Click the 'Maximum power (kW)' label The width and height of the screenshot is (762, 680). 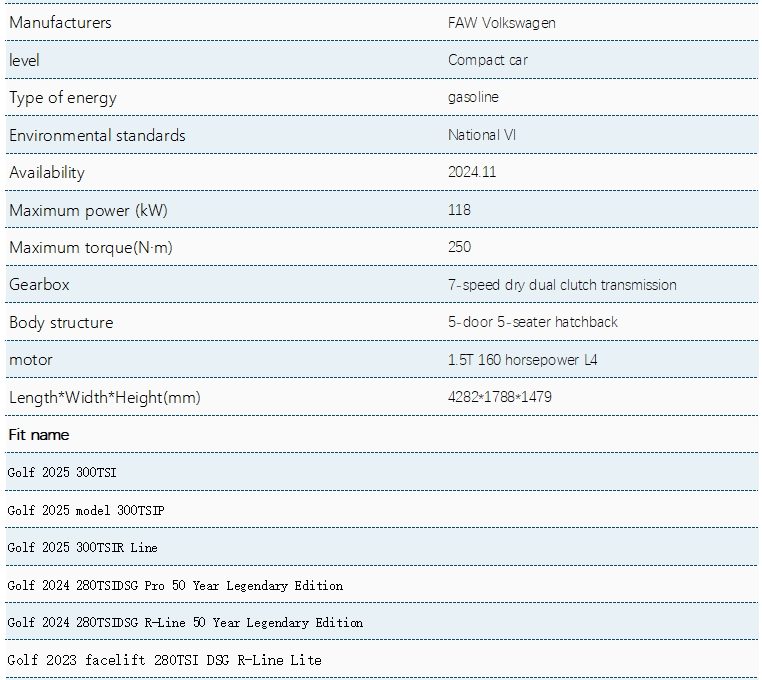click(x=88, y=210)
